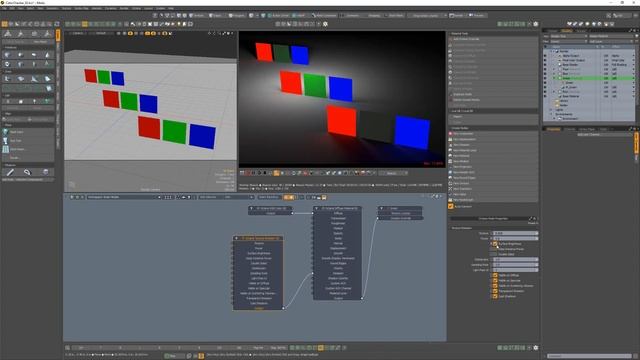Open the Help menu
This screenshot has width=640, height=360.
point(171,8)
